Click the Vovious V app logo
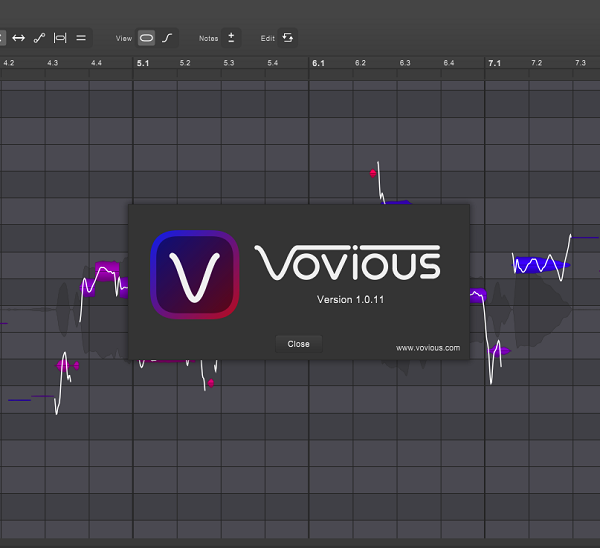Screen dimensions: 600x548 coord(195,274)
